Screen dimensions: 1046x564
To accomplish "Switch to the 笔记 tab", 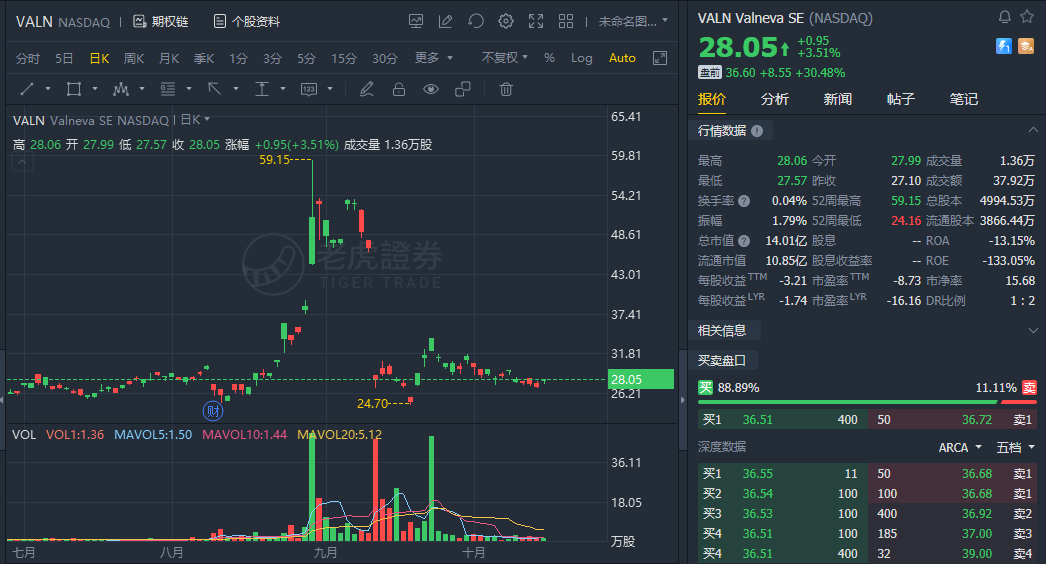I will 964,99.
